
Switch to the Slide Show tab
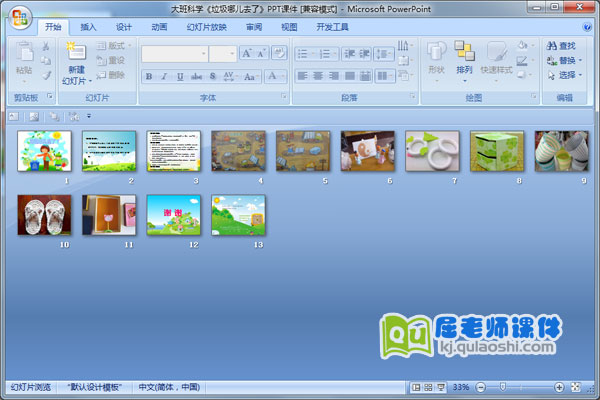tap(207, 27)
